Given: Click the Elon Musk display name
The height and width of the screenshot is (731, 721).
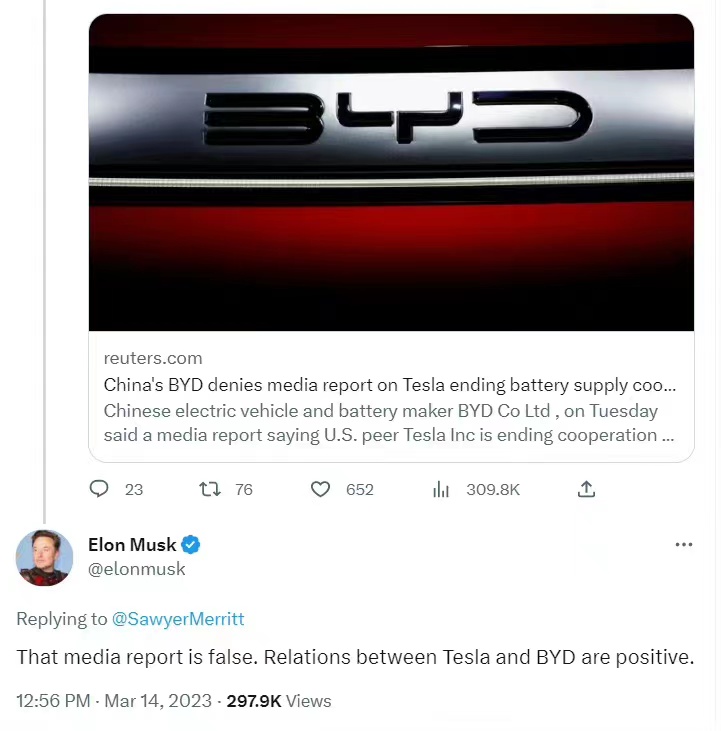Looking at the screenshot, I should pos(132,545).
